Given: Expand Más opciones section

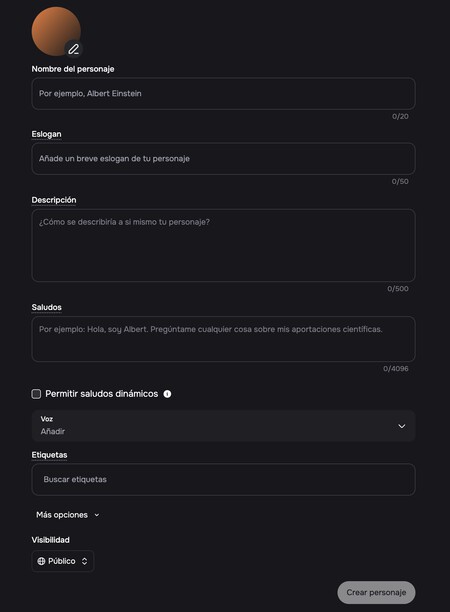Looking at the screenshot, I should point(67,515).
